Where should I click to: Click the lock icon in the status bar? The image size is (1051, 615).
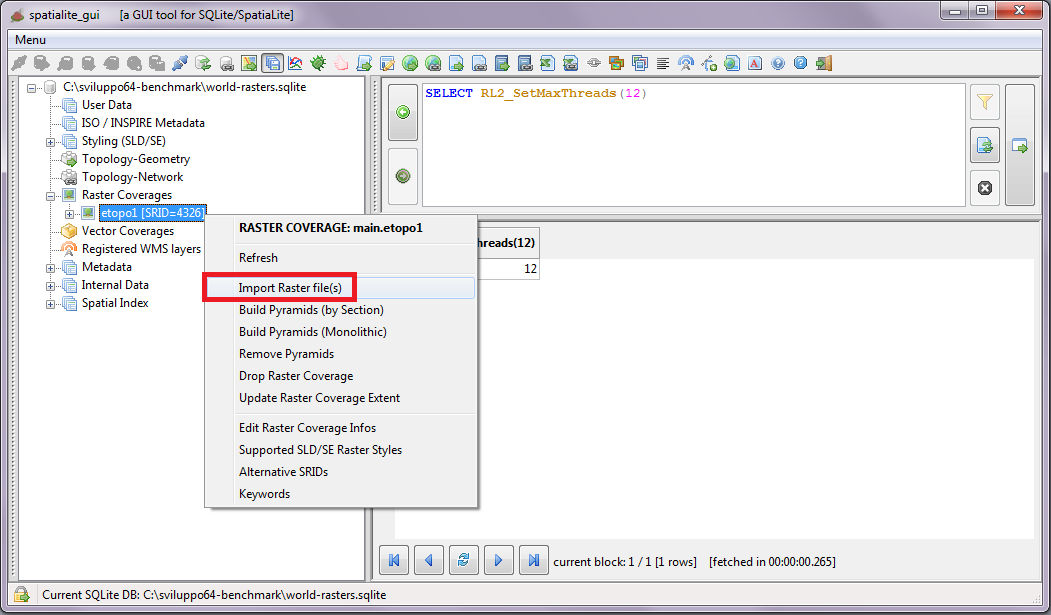pos(21,594)
